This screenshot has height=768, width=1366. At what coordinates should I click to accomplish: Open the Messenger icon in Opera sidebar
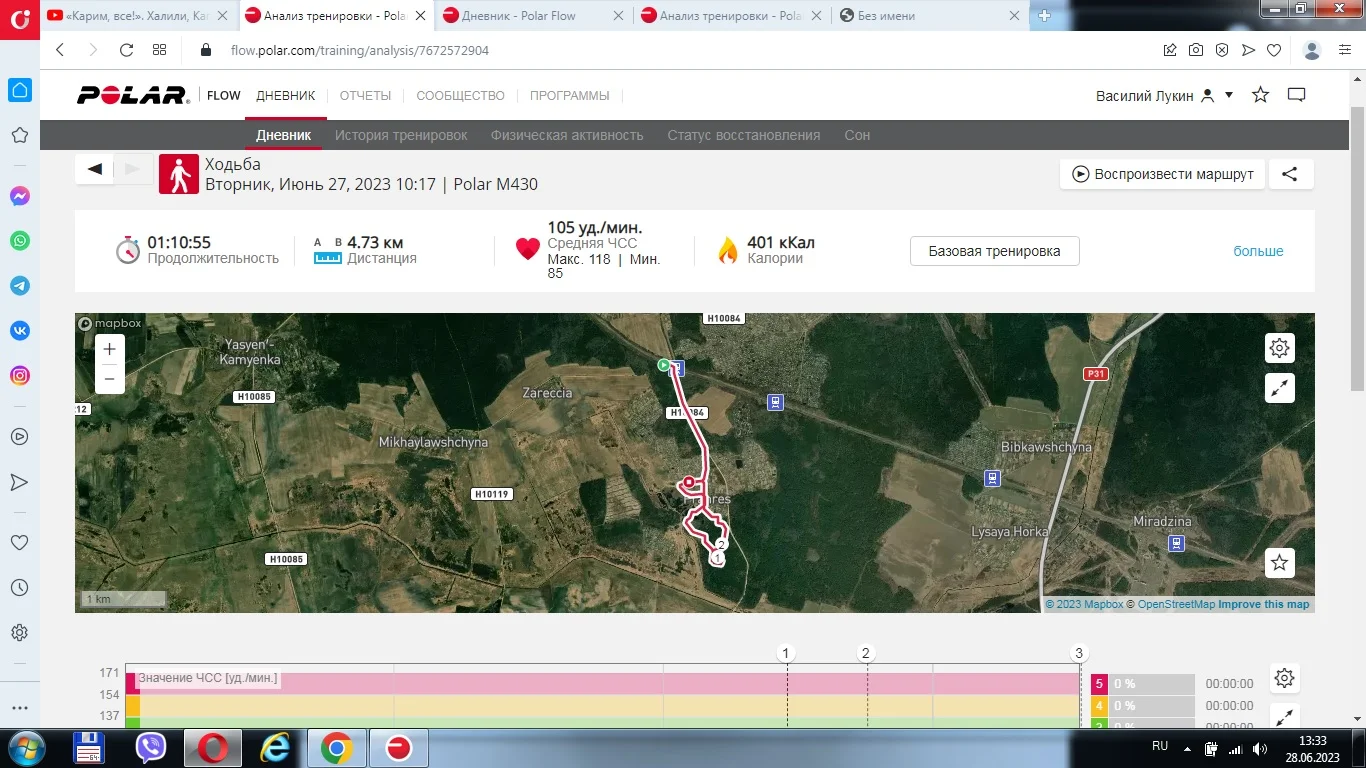pos(20,197)
